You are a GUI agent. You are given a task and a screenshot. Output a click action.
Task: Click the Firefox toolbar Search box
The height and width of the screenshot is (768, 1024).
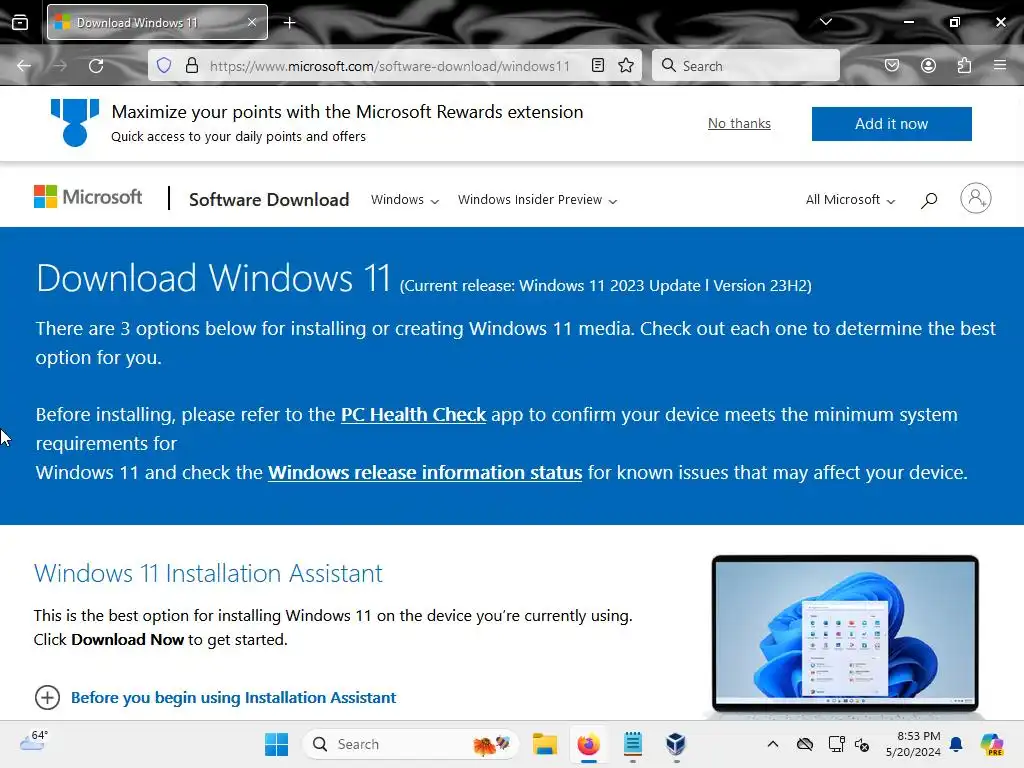point(746,66)
